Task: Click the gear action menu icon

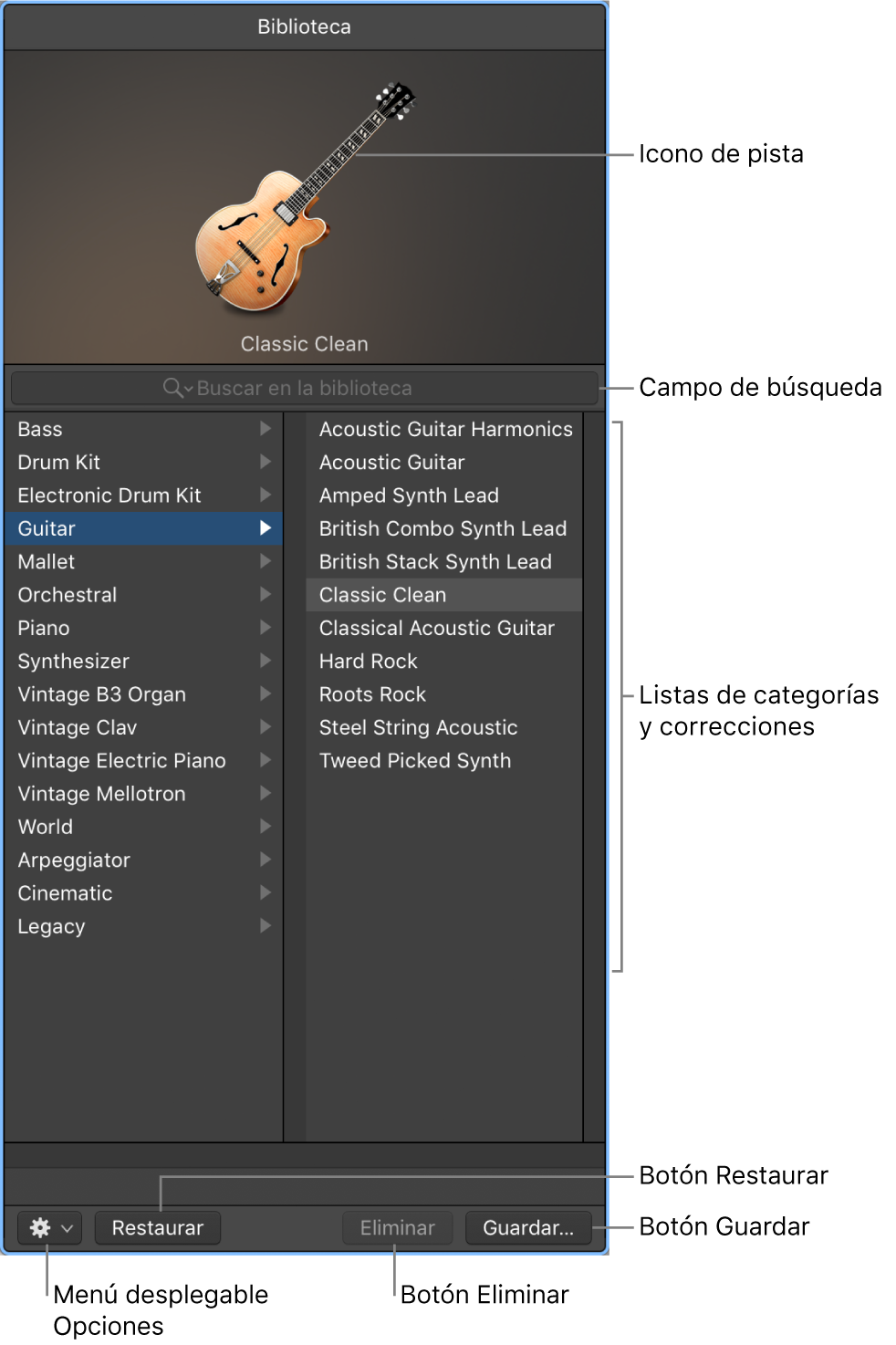Action: coord(40,1227)
